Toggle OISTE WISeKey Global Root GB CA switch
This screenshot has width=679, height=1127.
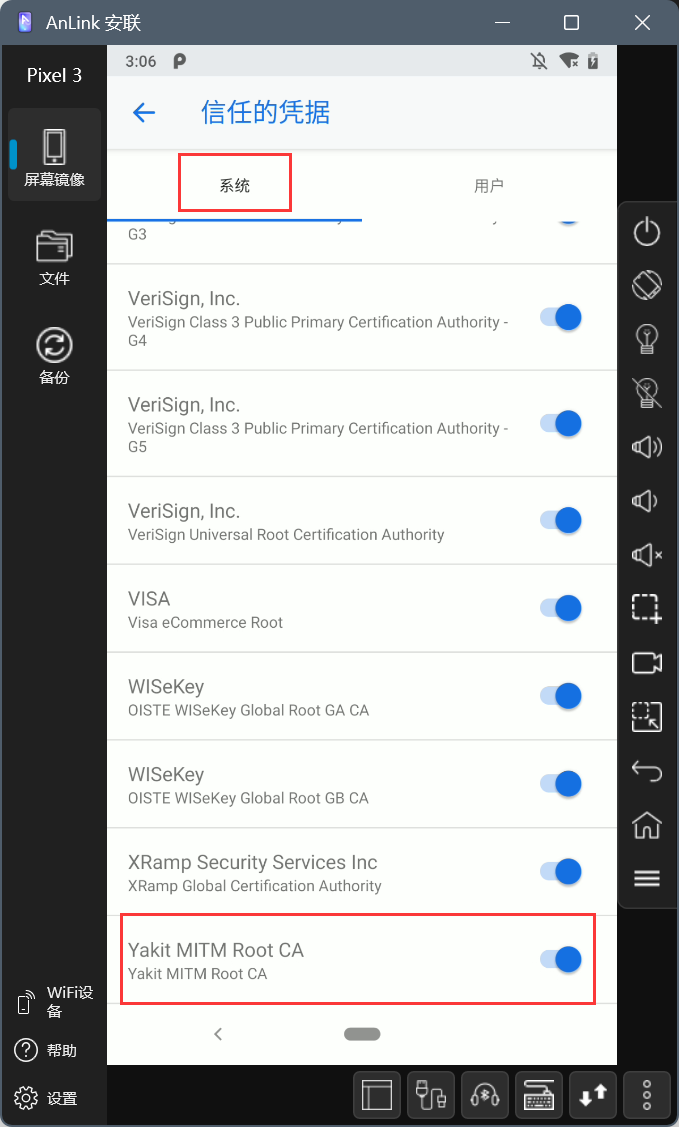point(561,783)
